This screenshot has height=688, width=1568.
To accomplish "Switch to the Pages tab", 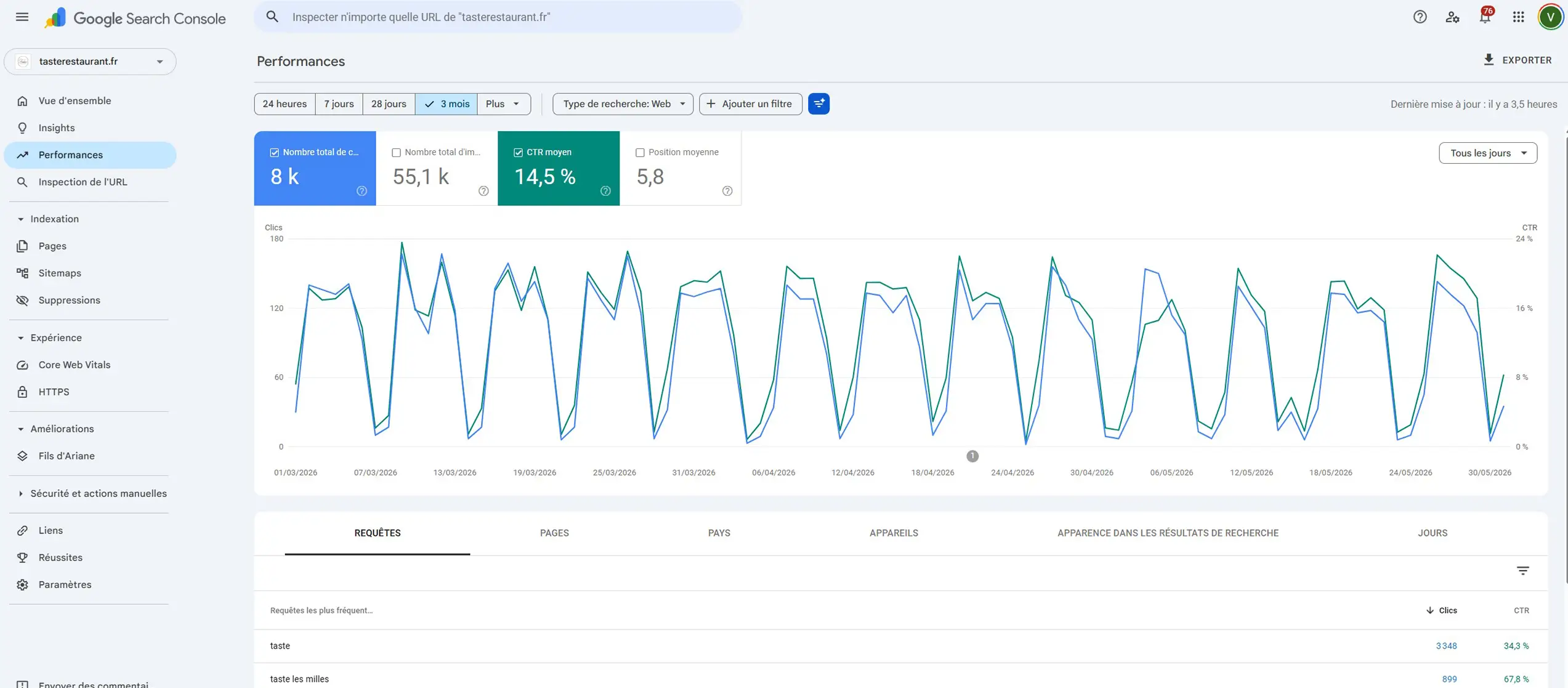I will pos(554,533).
